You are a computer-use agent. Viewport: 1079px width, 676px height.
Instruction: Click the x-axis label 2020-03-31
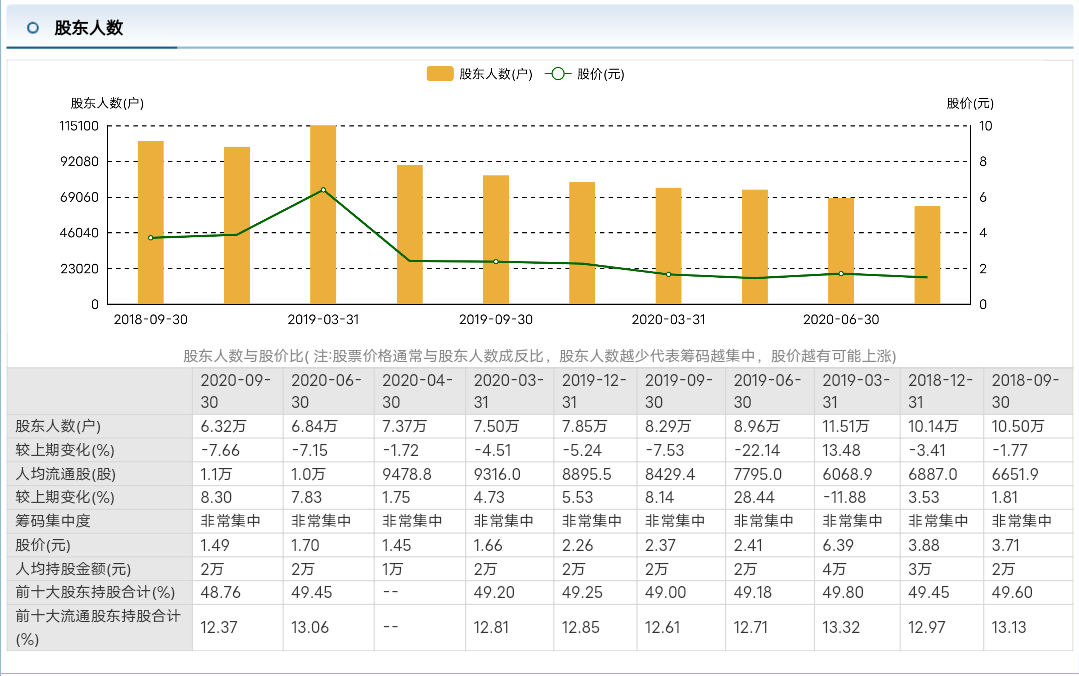tap(668, 319)
